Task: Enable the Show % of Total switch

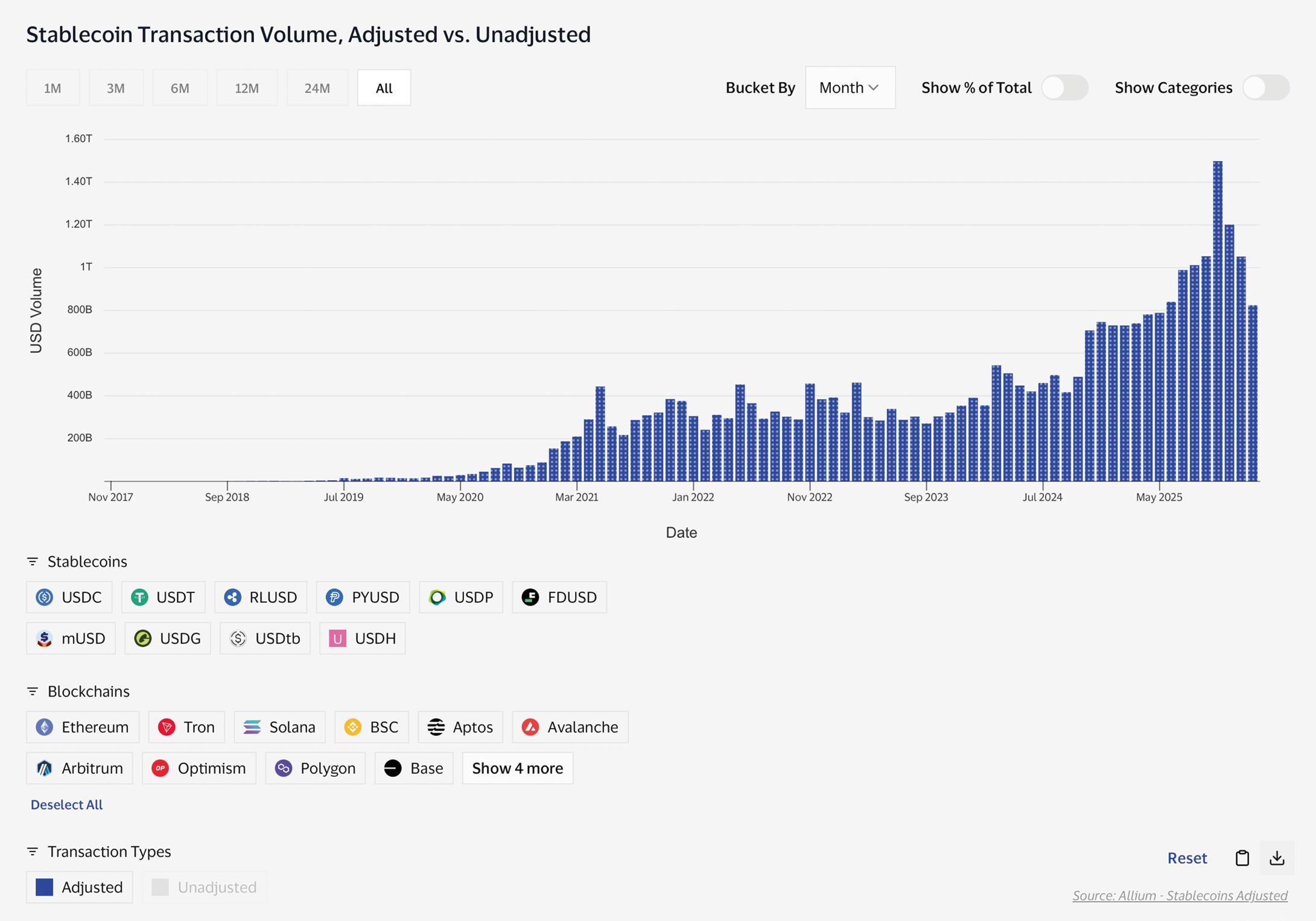Action: click(1064, 88)
